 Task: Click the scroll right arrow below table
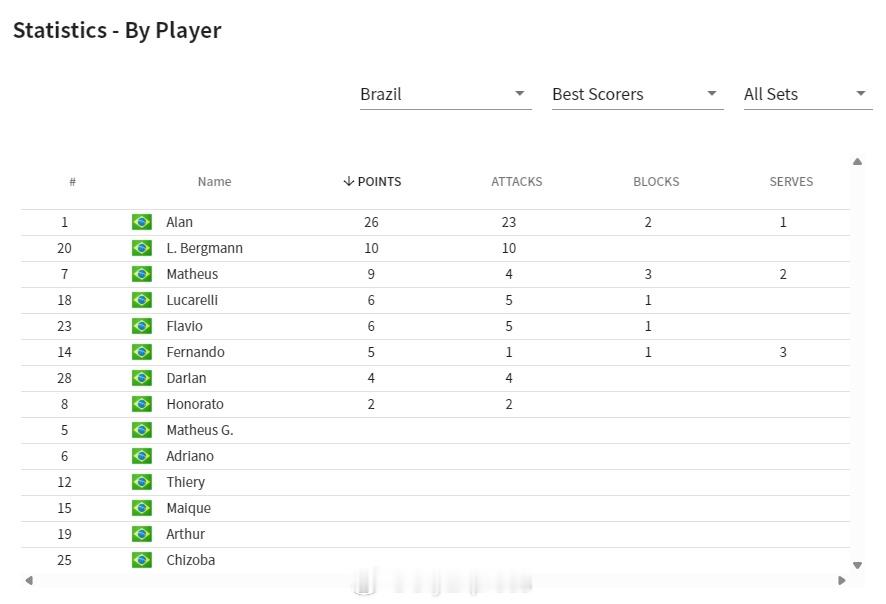842,580
